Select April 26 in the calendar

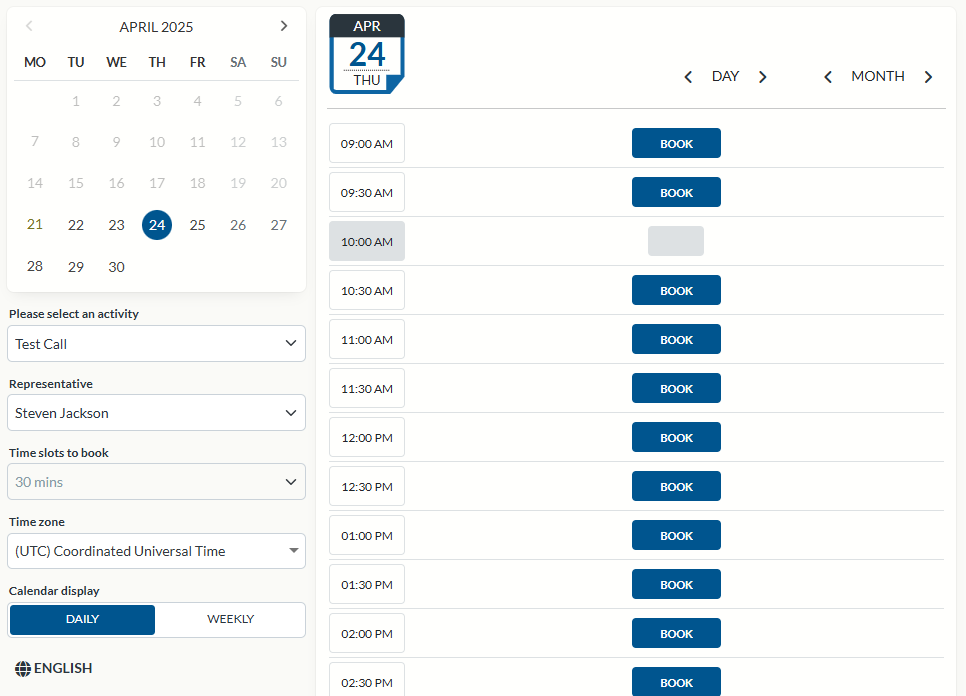tap(238, 225)
